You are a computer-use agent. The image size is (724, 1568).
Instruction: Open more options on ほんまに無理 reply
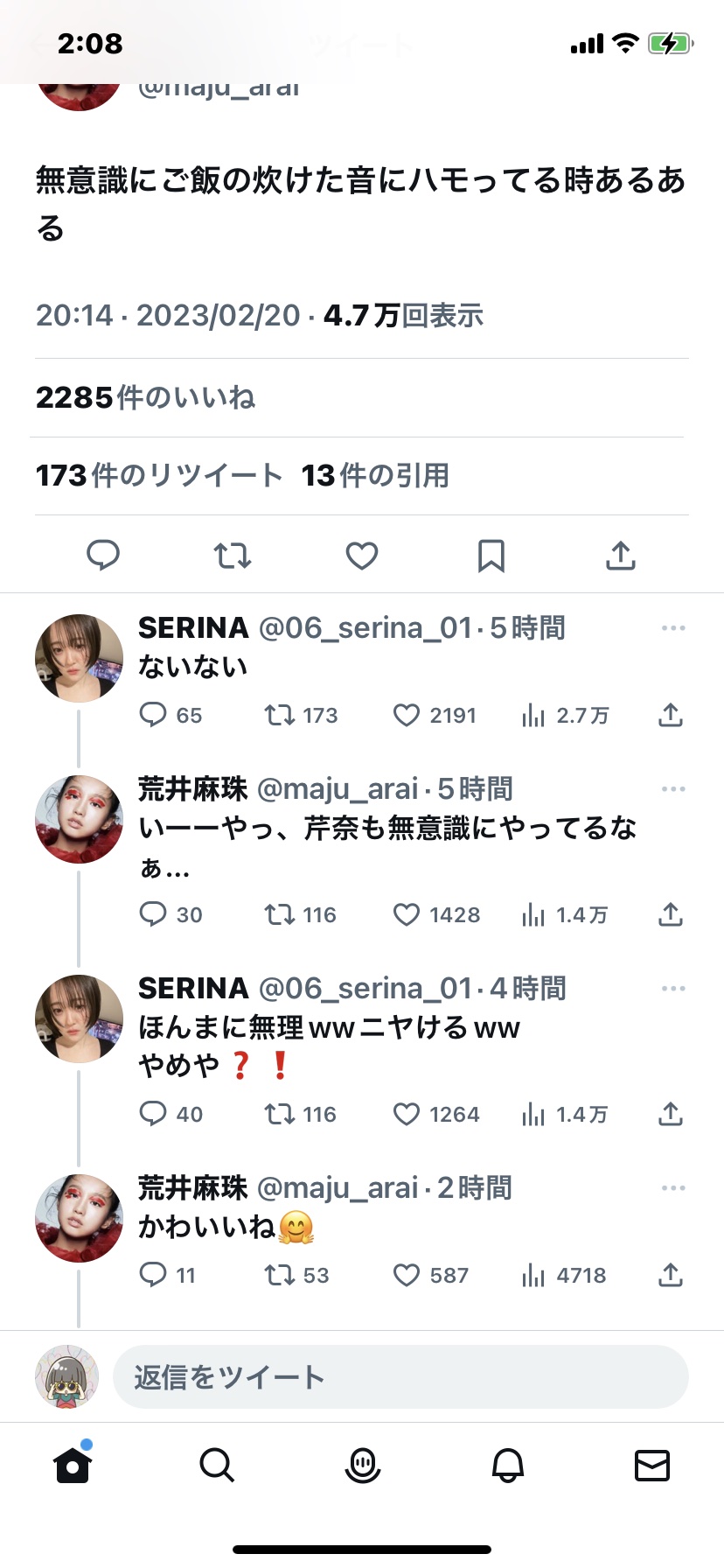673,989
